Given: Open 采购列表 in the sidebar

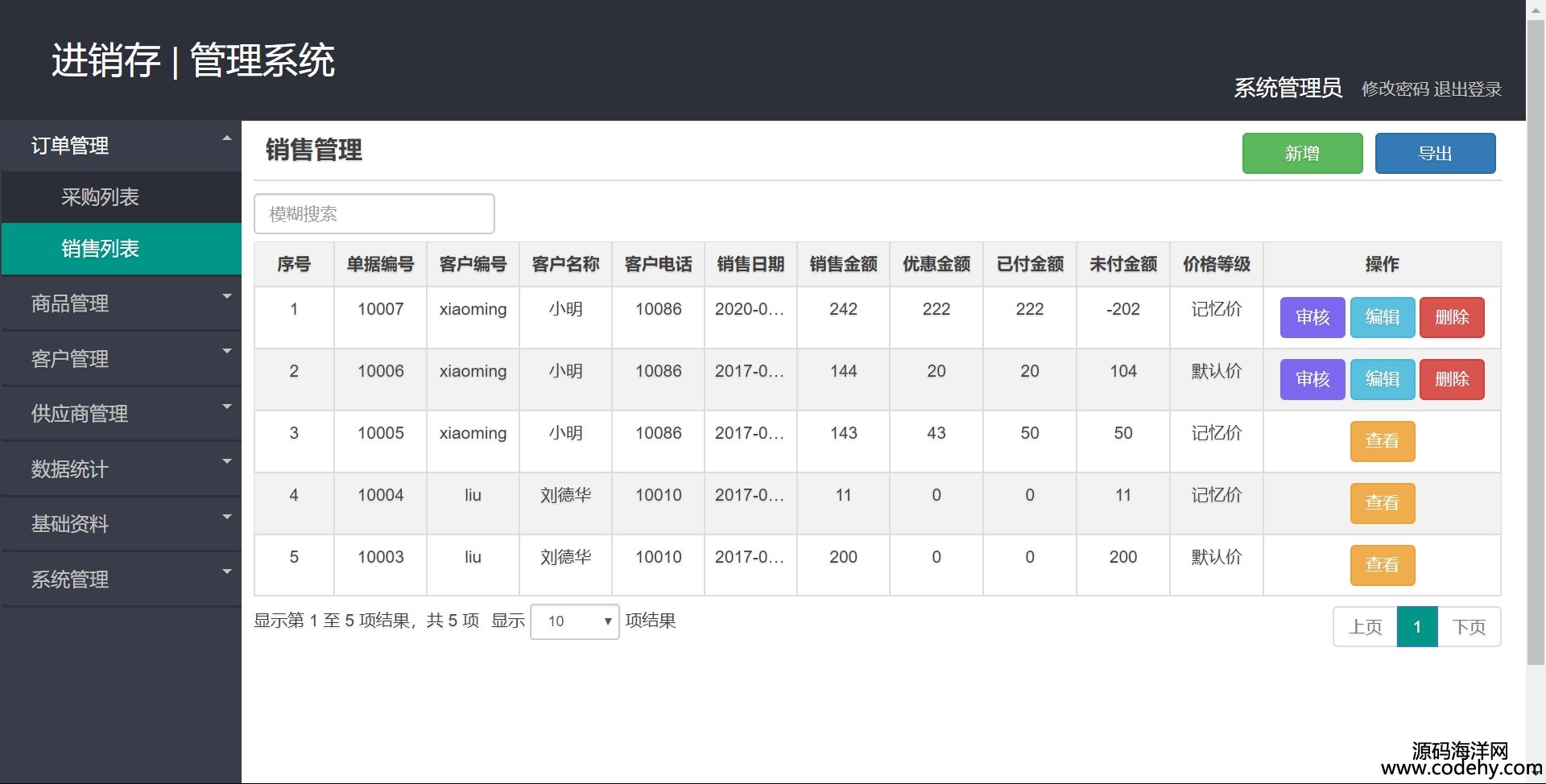Looking at the screenshot, I should click(x=122, y=197).
